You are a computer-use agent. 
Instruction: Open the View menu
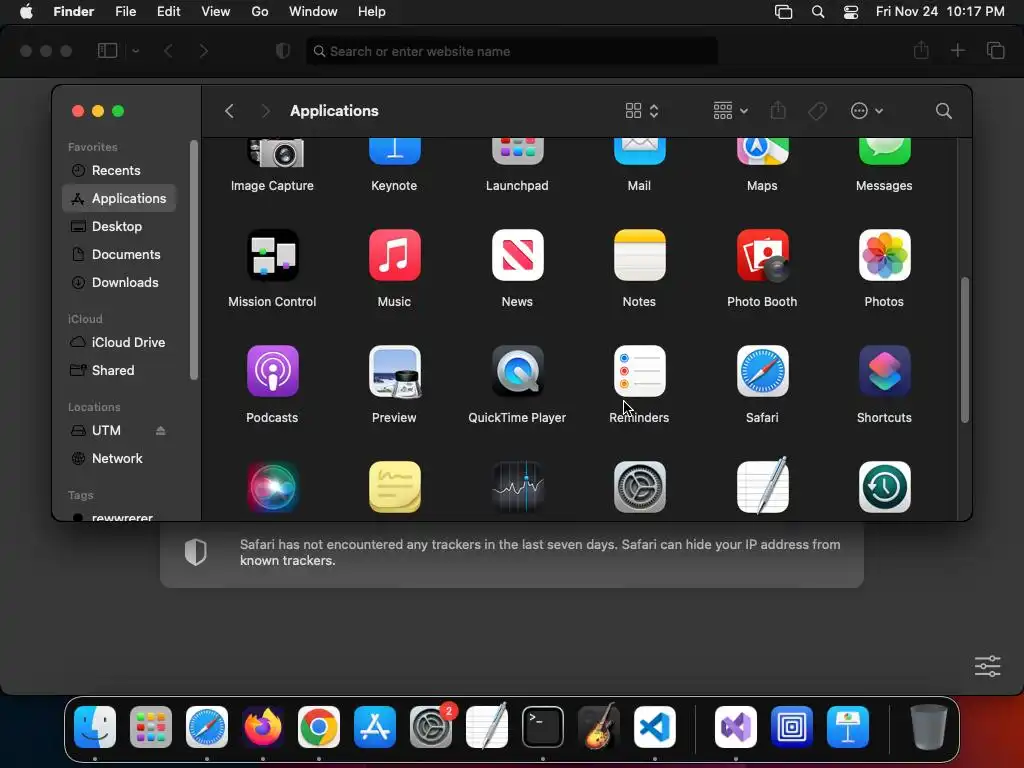point(216,12)
